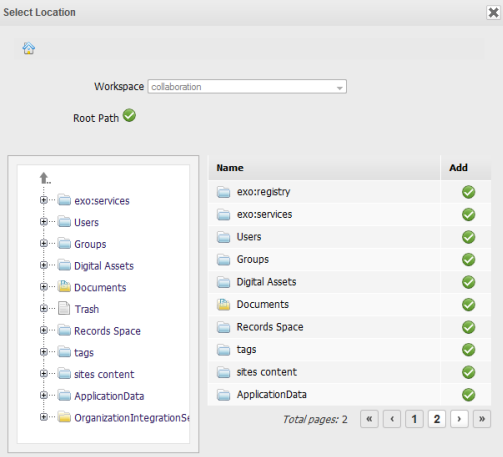
Task: Go to page 1 of results
Action: click(x=414, y=419)
